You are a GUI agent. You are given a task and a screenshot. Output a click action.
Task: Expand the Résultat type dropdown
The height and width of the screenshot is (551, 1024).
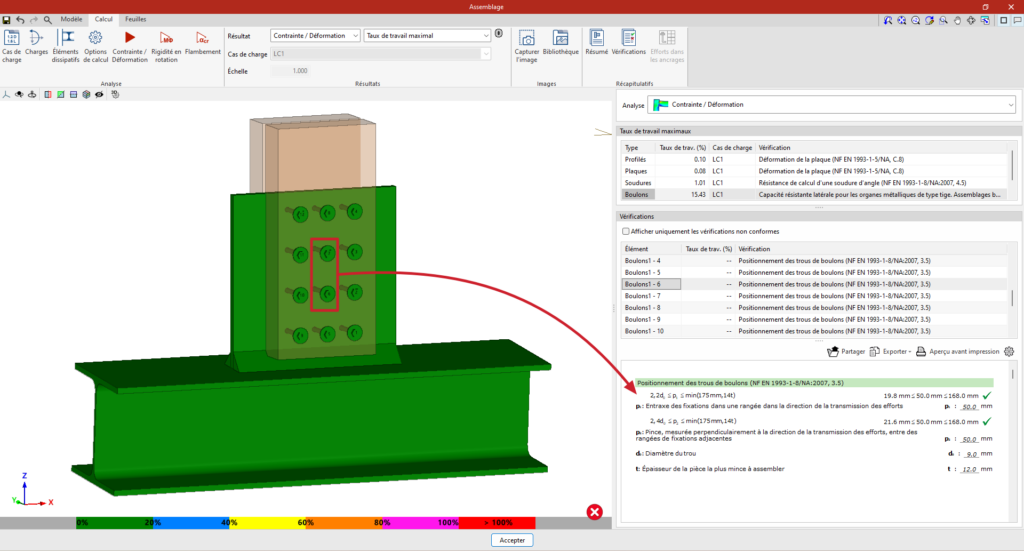(x=314, y=35)
